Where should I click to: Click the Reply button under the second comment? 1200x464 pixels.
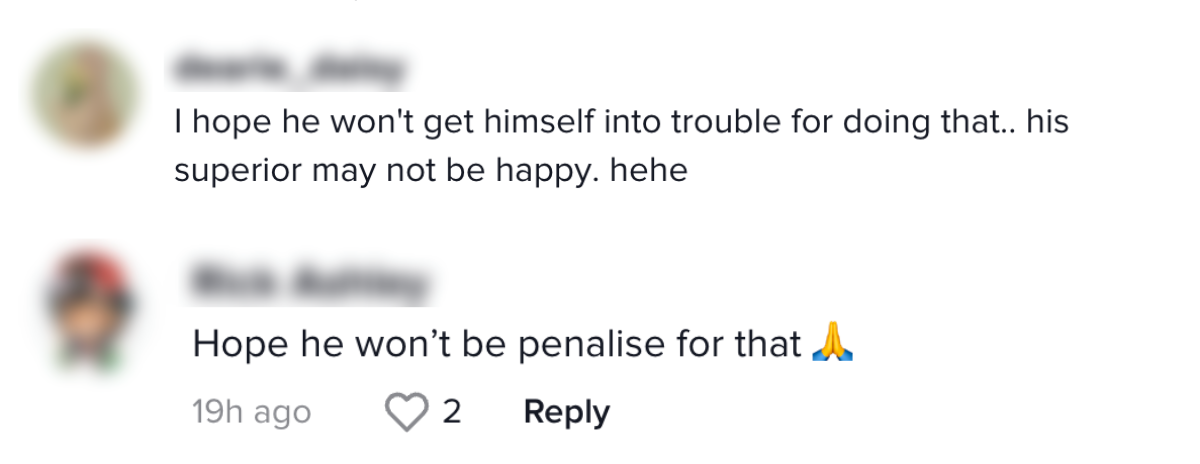566,412
